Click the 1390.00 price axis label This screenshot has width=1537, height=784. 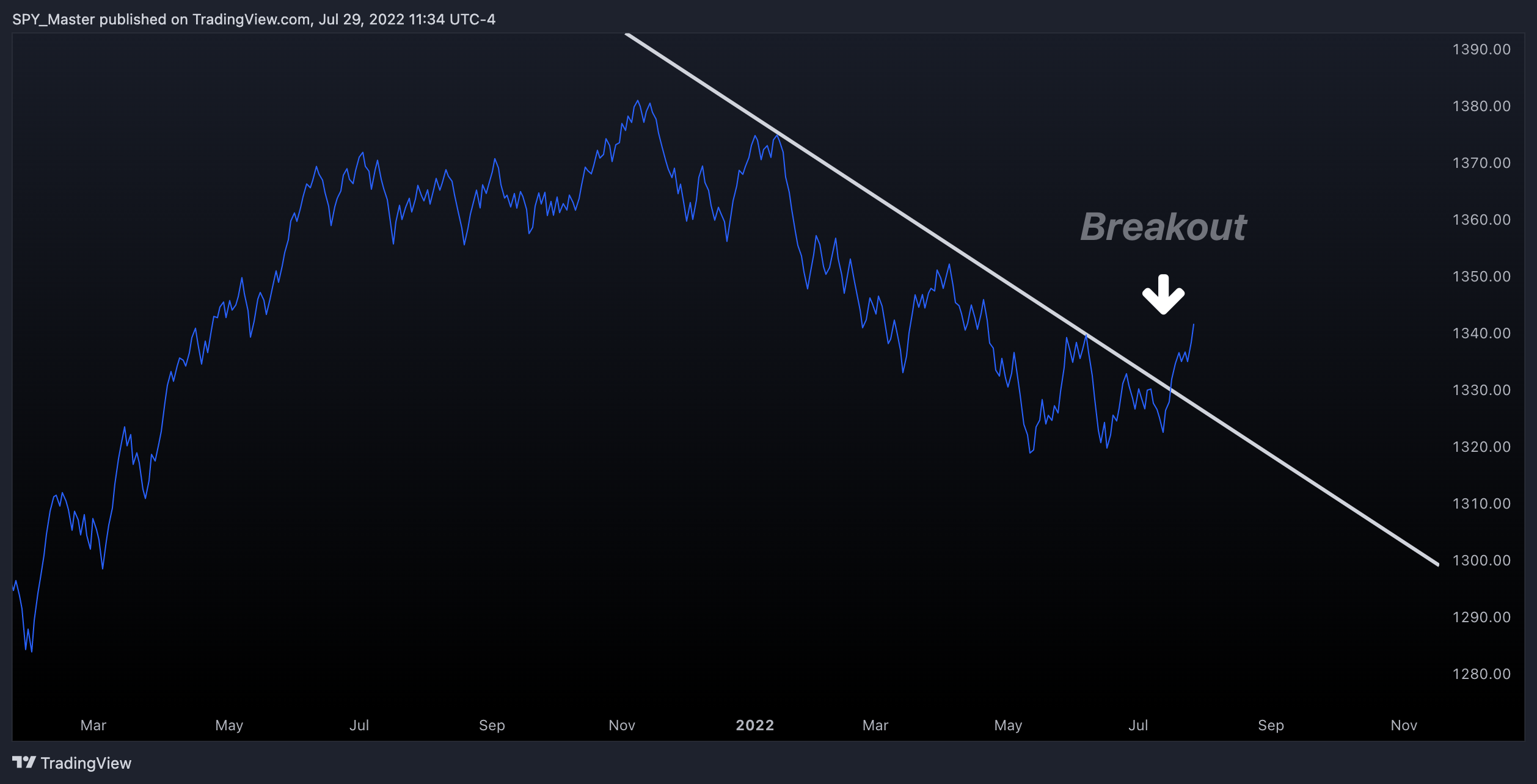point(1481,49)
